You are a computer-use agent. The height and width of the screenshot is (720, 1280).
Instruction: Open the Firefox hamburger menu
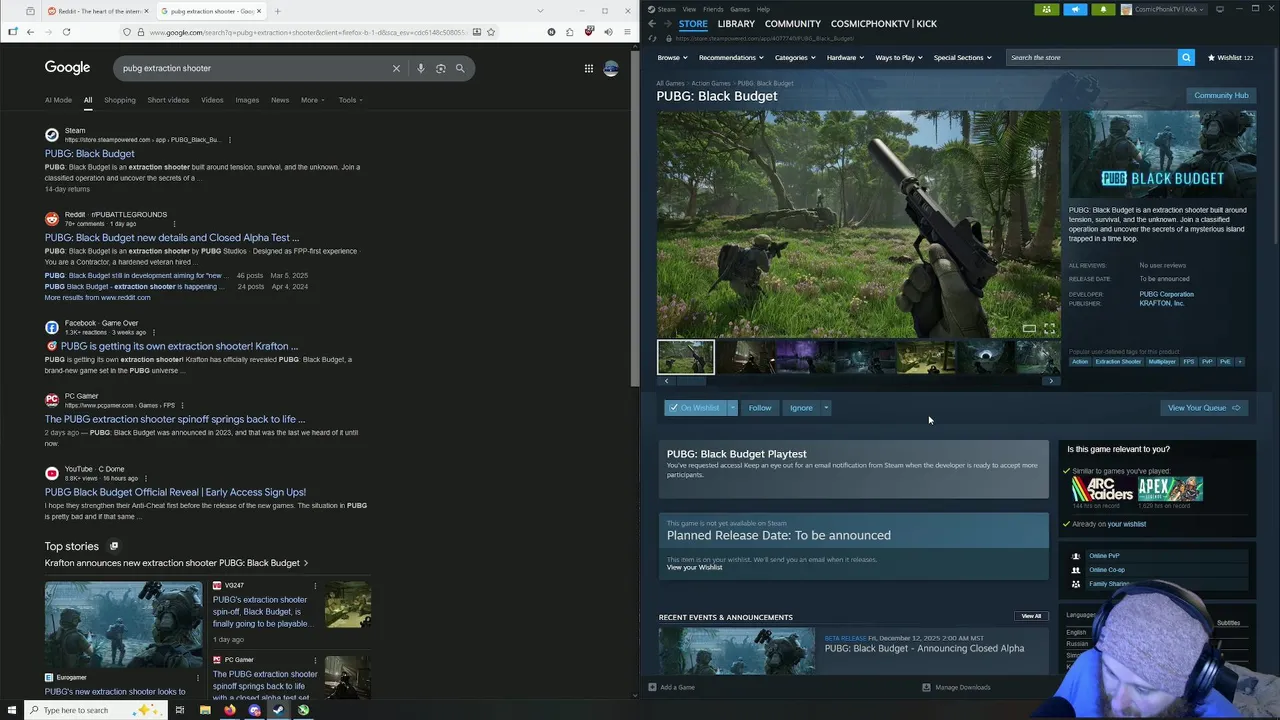click(626, 32)
